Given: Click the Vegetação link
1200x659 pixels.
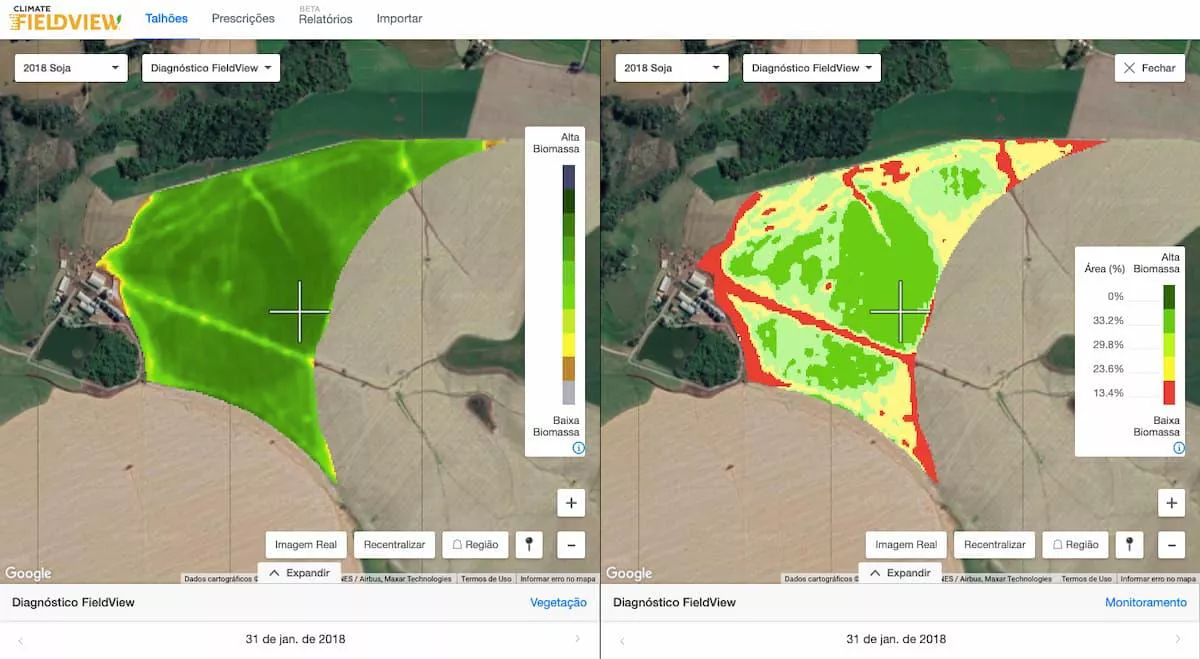Looking at the screenshot, I should [558, 602].
